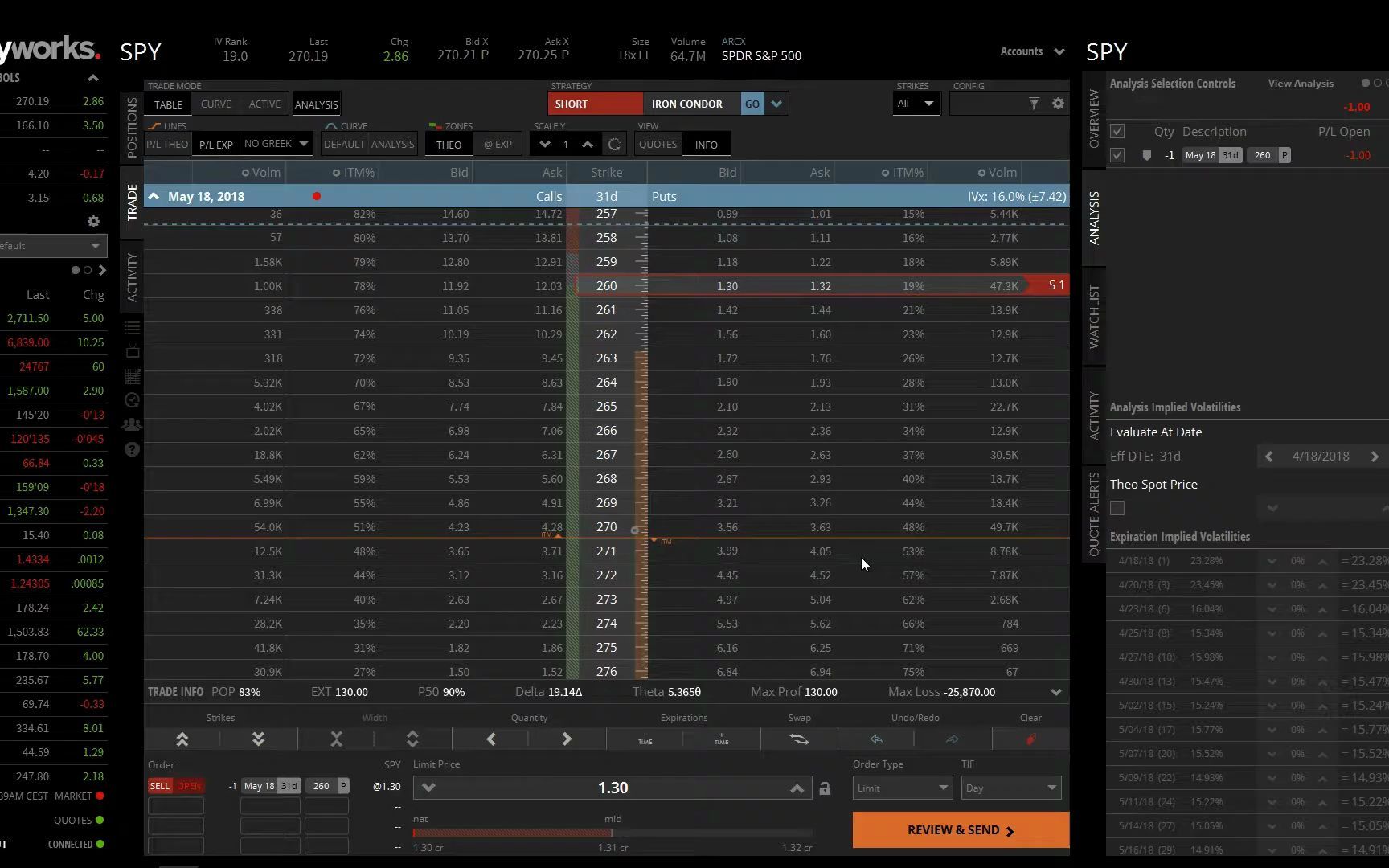Expand the Trade Info details chevron
1389x868 pixels.
click(1056, 692)
